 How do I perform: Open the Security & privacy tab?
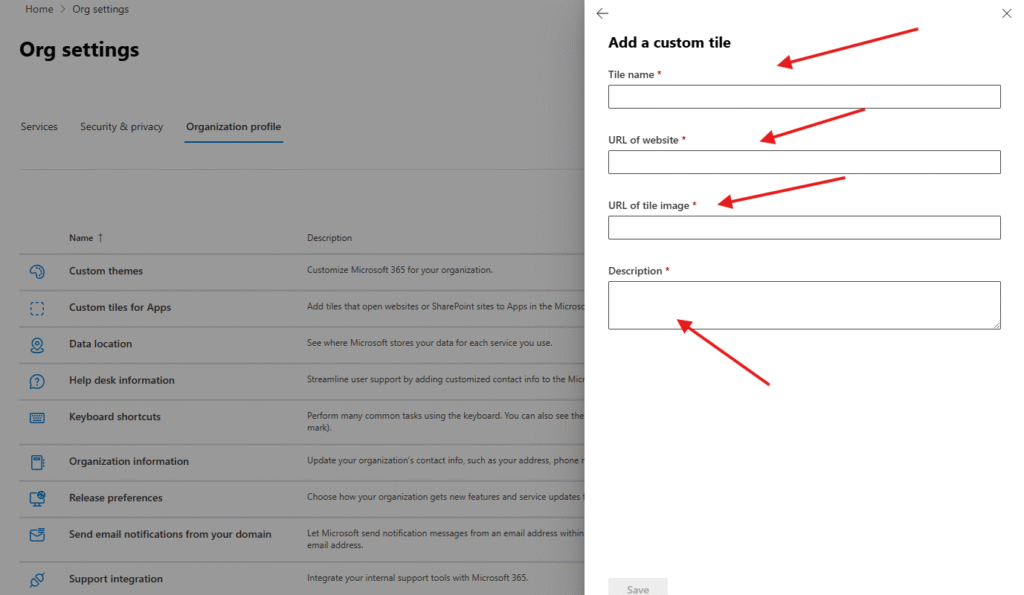click(x=121, y=127)
